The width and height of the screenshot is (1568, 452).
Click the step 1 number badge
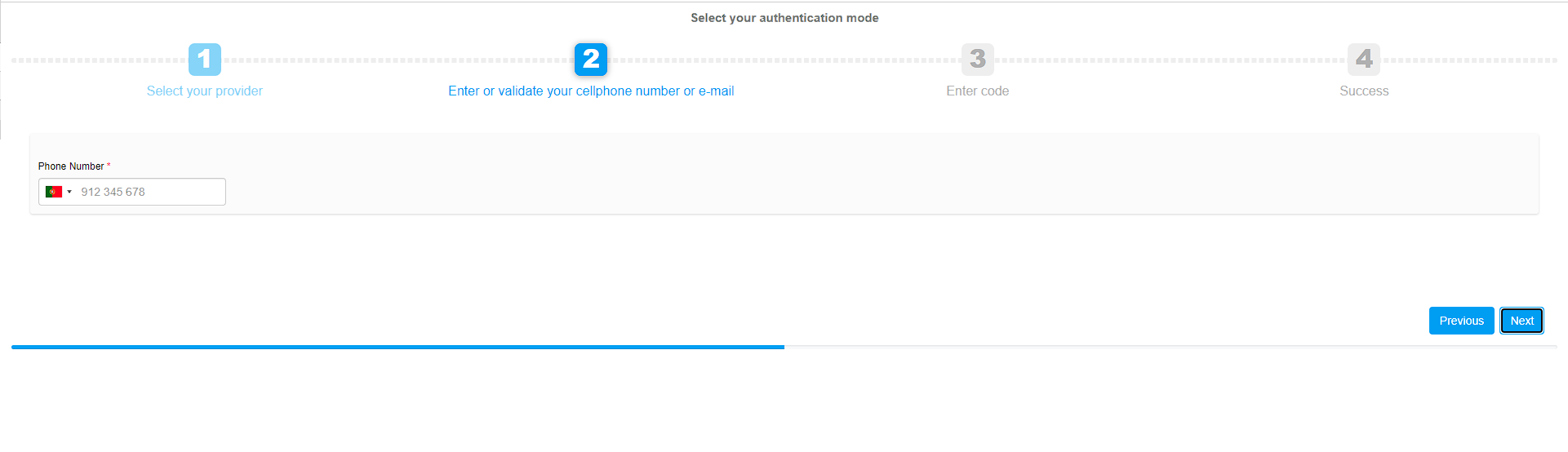(205, 59)
